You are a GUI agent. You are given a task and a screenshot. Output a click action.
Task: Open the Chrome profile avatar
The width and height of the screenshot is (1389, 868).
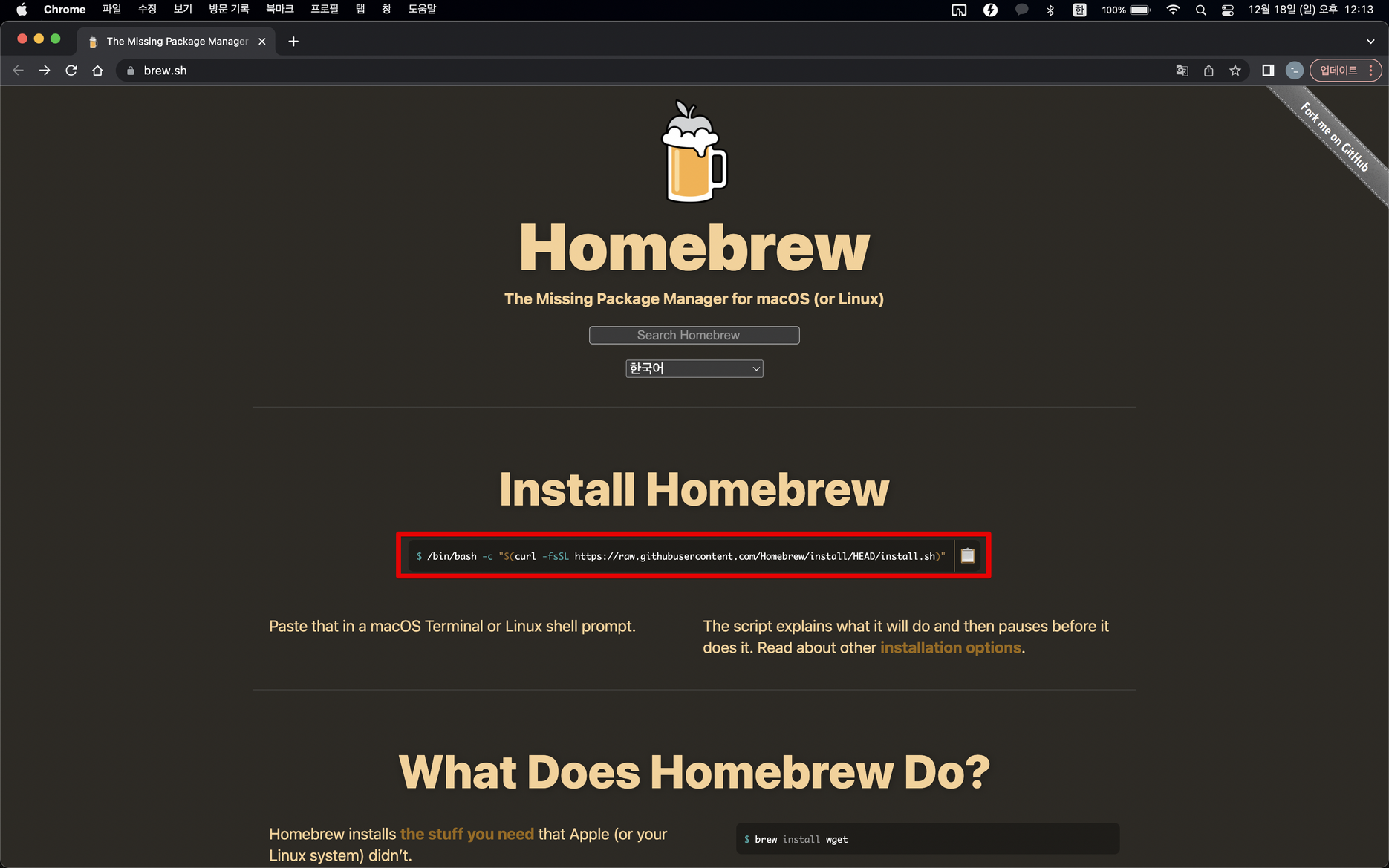point(1294,71)
